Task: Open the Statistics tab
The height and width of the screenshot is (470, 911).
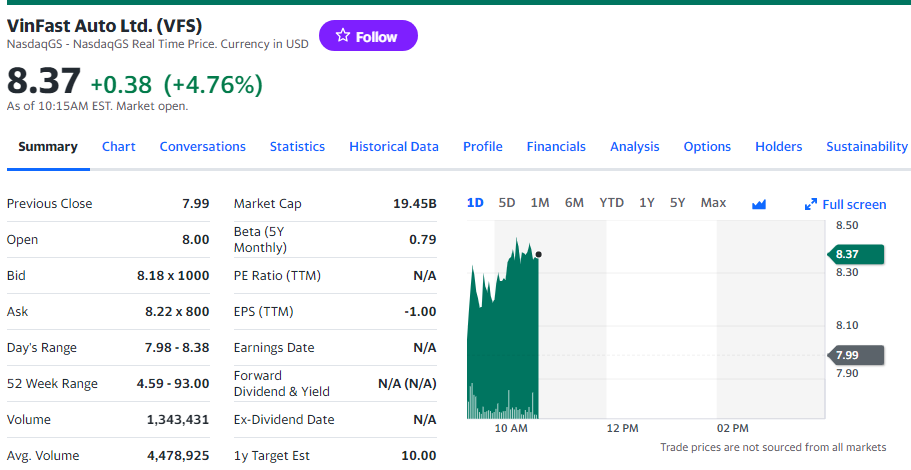Action: click(297, 146)
